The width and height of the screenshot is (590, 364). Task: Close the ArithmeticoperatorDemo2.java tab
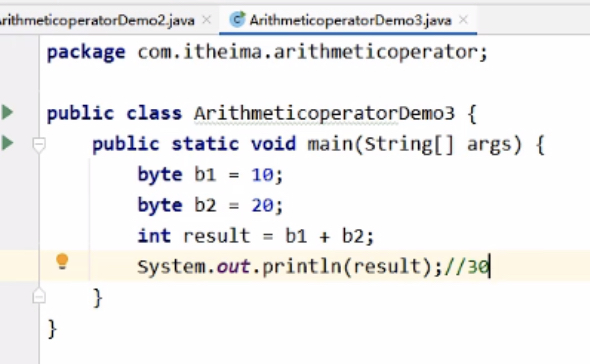[207, 20]
